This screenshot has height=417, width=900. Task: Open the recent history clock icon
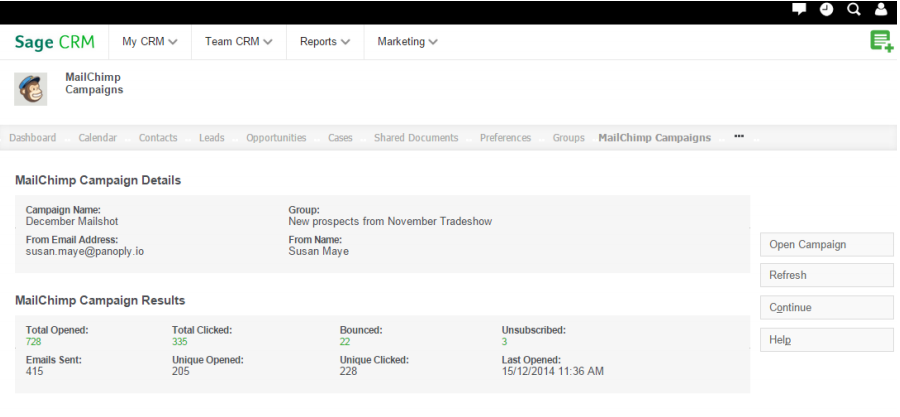tap(826, 9)
